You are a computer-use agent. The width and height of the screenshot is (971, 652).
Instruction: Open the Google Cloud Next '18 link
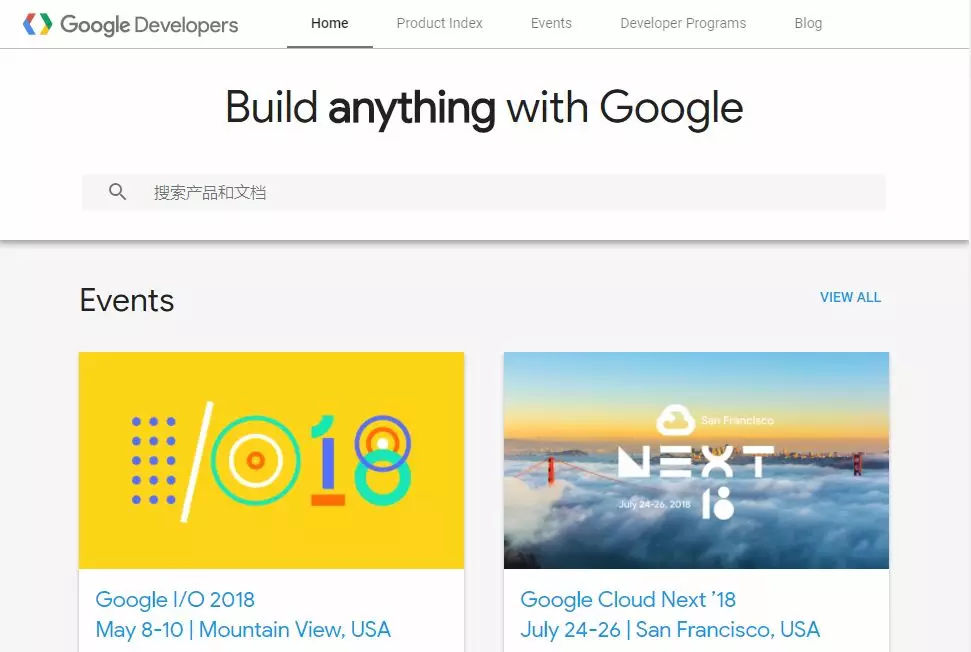(628, 599)
